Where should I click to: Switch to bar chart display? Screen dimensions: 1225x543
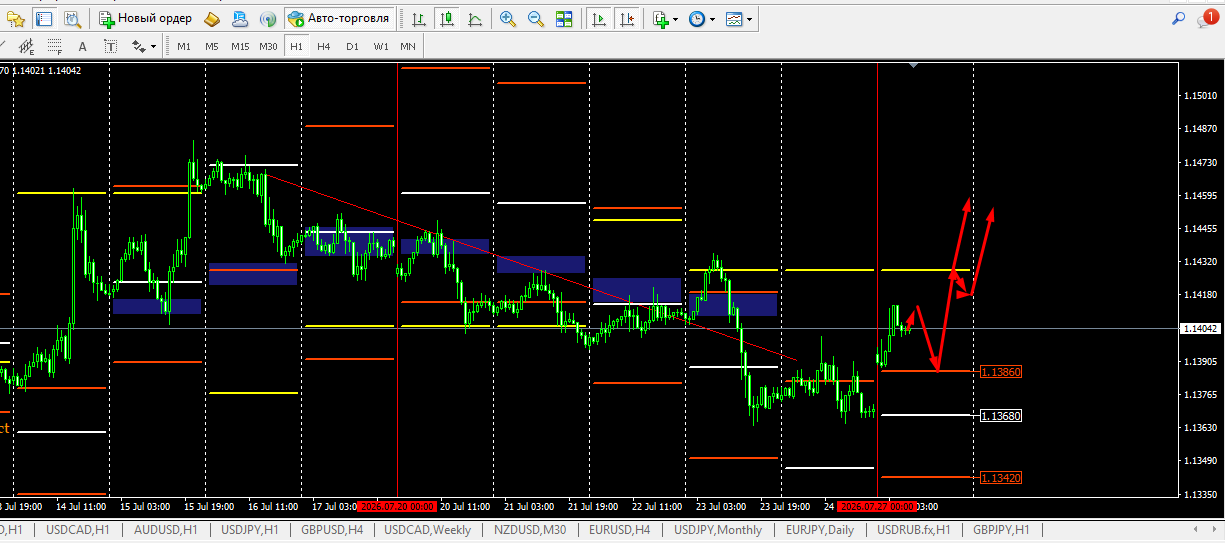pos(418,19)
